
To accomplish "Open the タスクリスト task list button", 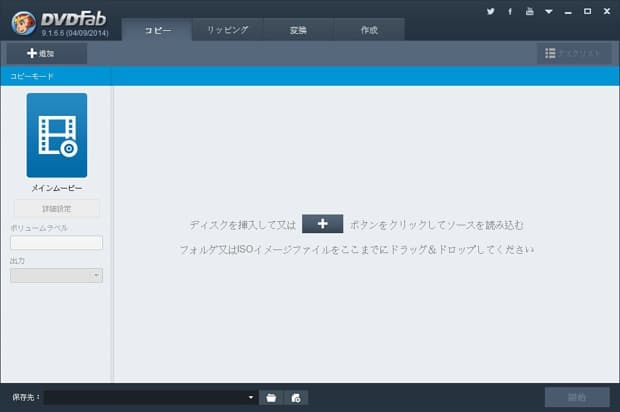I will pyautogui.click(x=573, y=53).
